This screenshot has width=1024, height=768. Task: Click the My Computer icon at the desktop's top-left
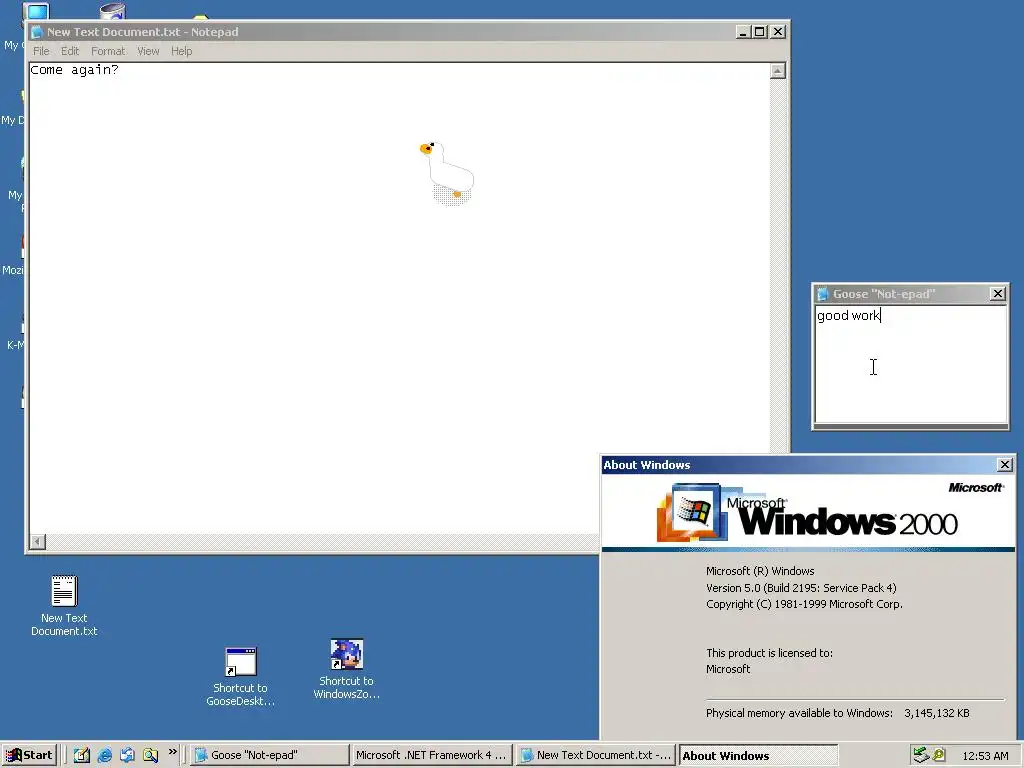pos(36,11)
